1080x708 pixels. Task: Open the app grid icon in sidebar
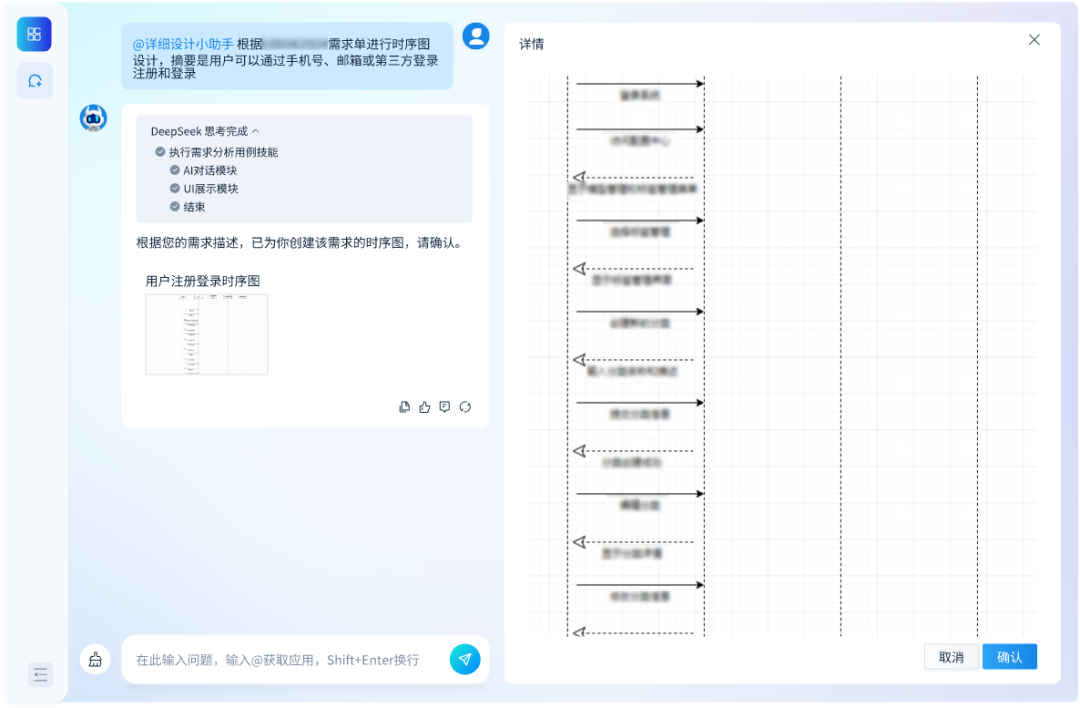(x=34, y=34)
